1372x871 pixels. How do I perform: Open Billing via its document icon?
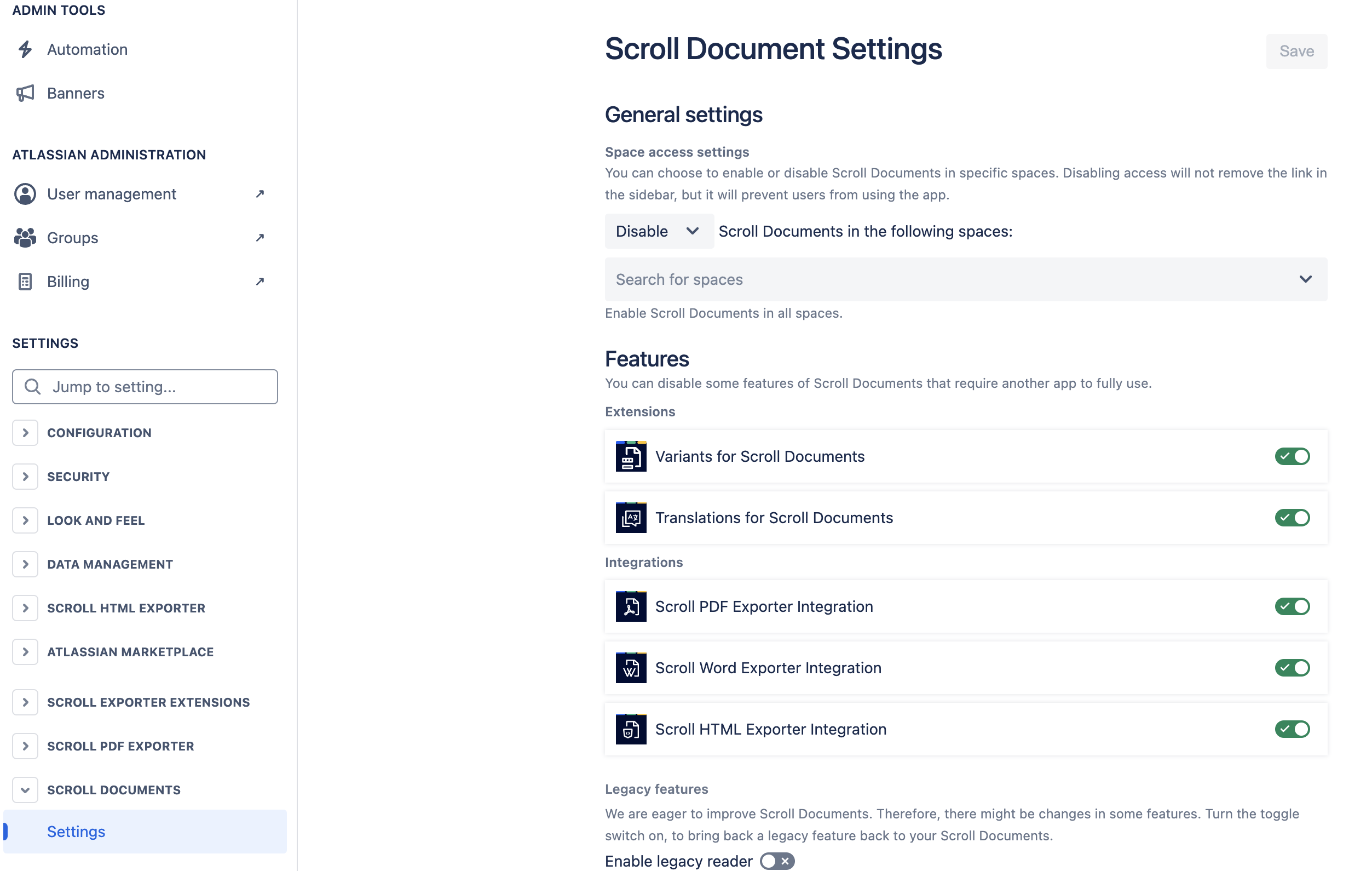point(25,281)
